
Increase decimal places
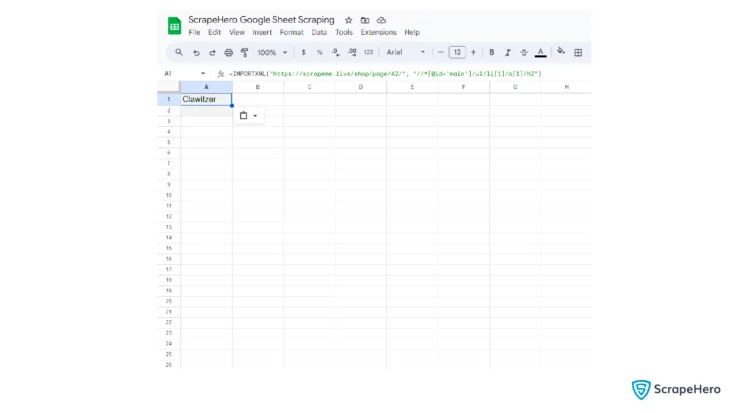coord(352,53)
